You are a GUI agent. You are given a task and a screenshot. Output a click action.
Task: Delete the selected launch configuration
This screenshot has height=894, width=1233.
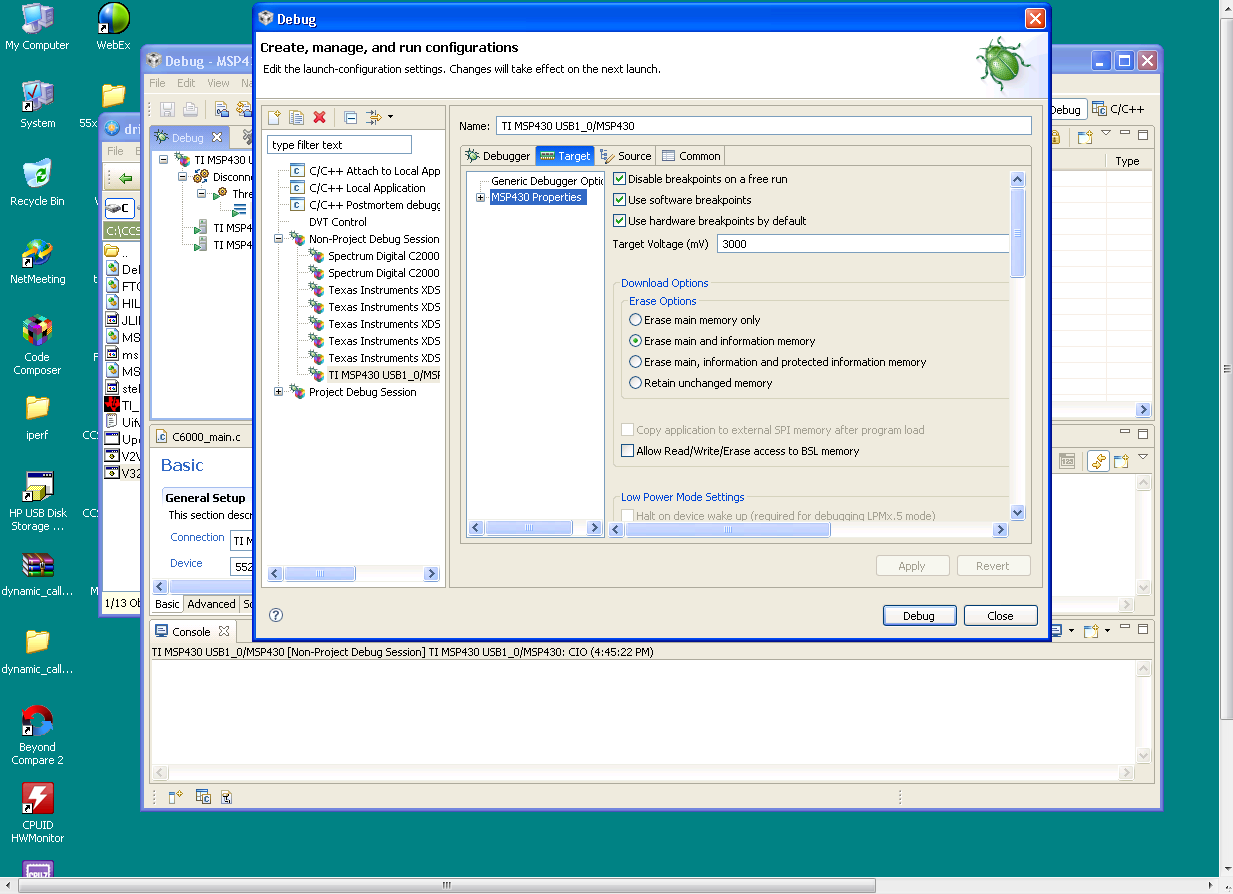[x=319, y=117]
